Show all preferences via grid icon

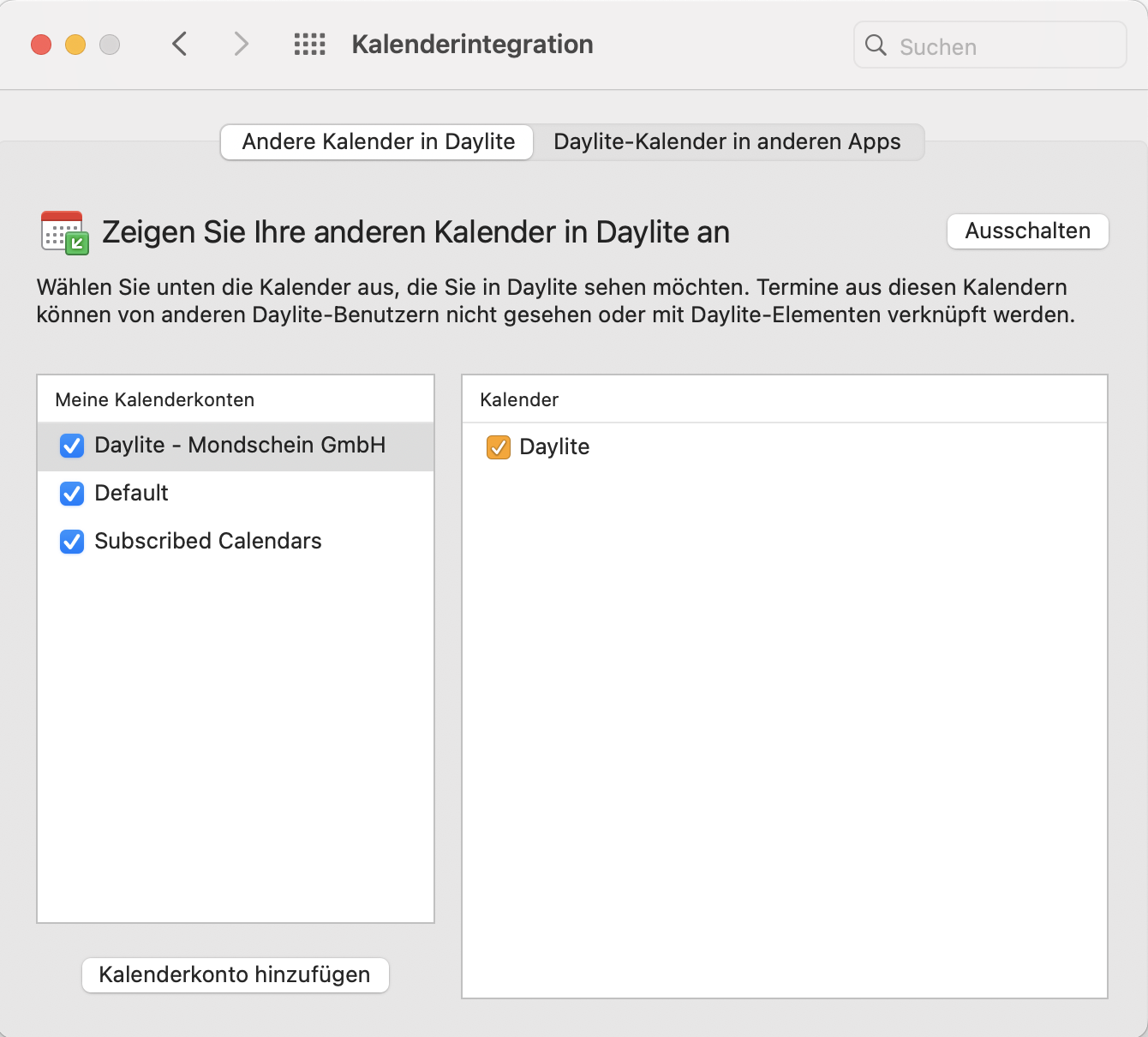tap(309, 45)
